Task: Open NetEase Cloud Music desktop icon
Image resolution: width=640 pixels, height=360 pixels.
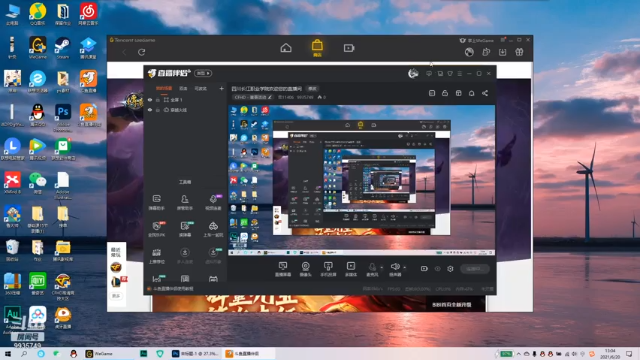Action: pyautogui.click(x=88, y=14)
